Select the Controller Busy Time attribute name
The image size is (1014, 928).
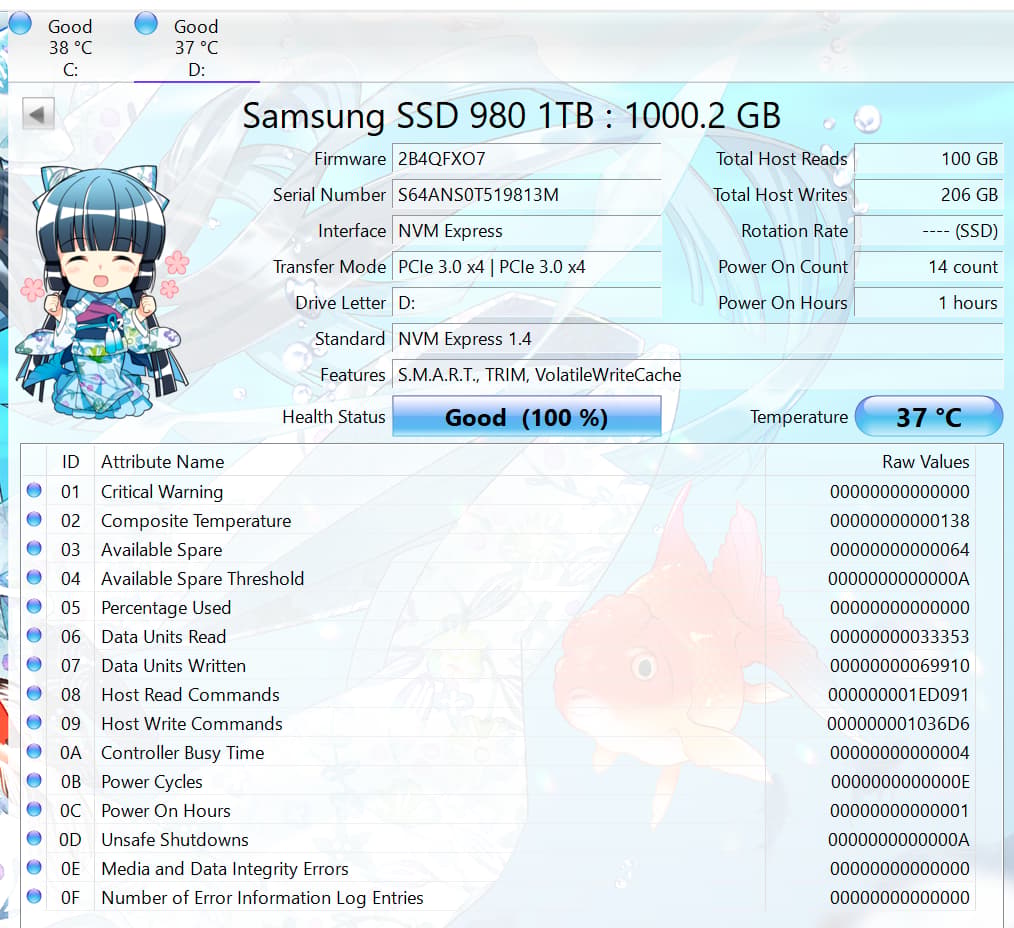183,753
